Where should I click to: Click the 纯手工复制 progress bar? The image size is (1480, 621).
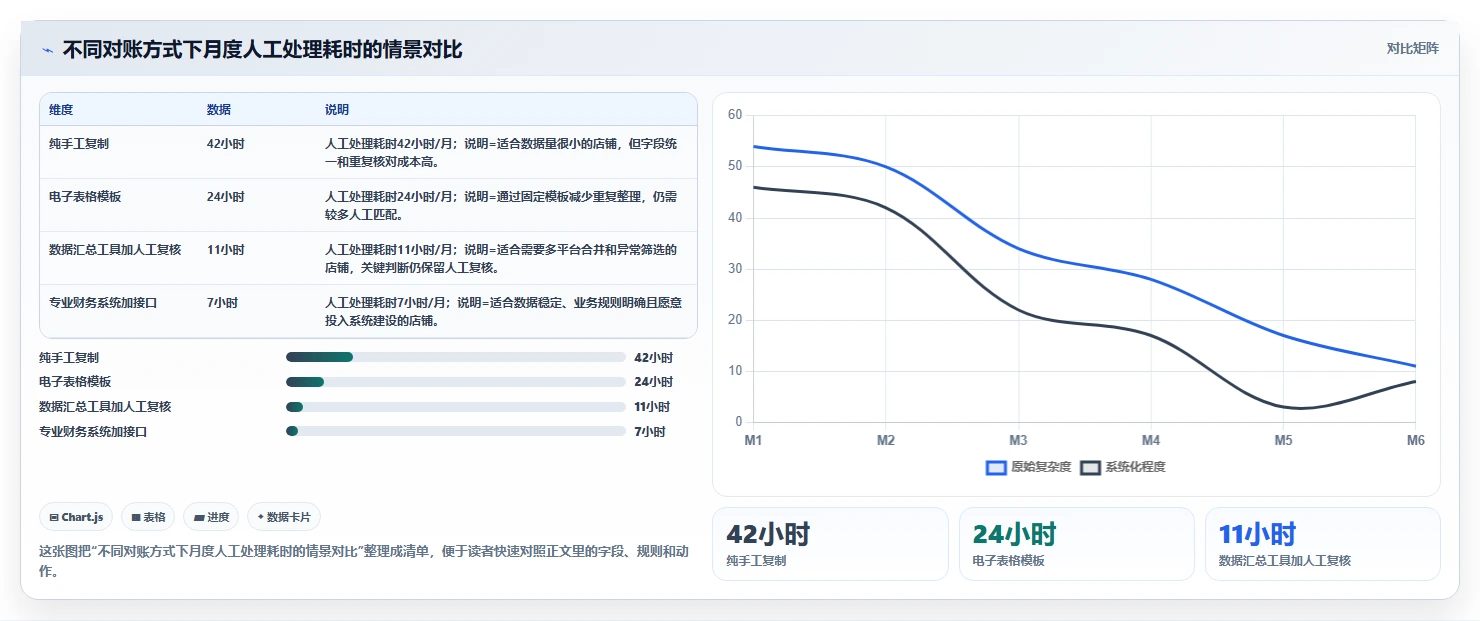tap(456, 357)
